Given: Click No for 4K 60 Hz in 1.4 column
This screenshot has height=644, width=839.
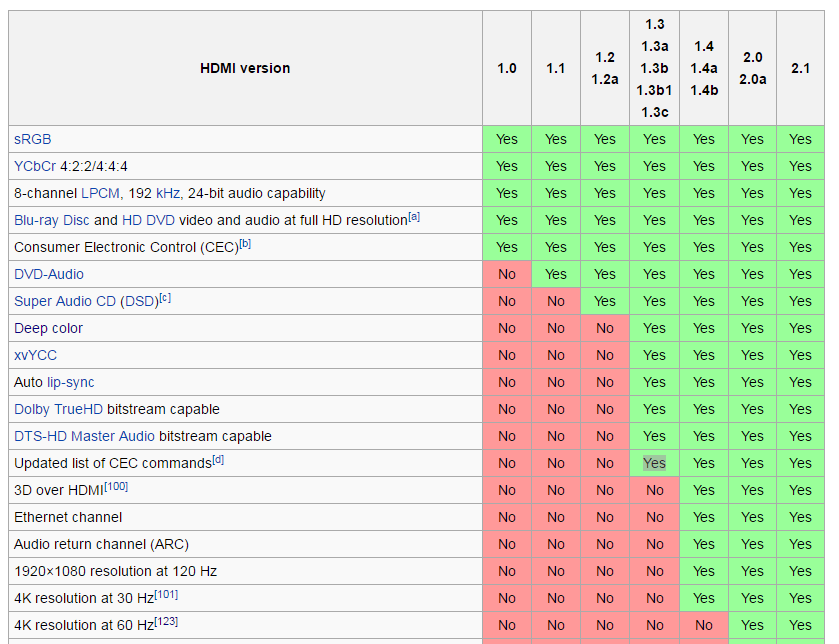Looking at the screenshot, I should (x=704, y=625).
